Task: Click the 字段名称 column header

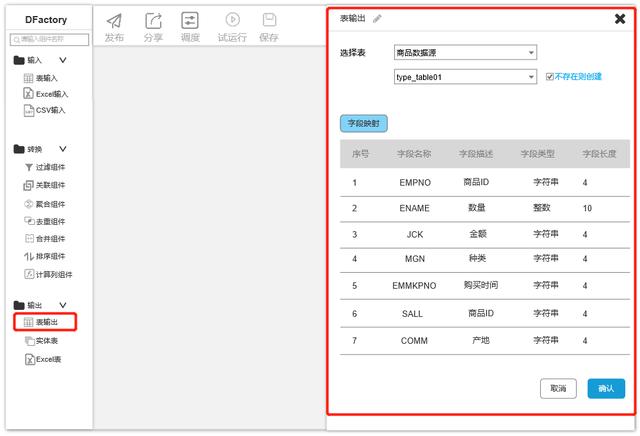Action: tap(414, 154)
